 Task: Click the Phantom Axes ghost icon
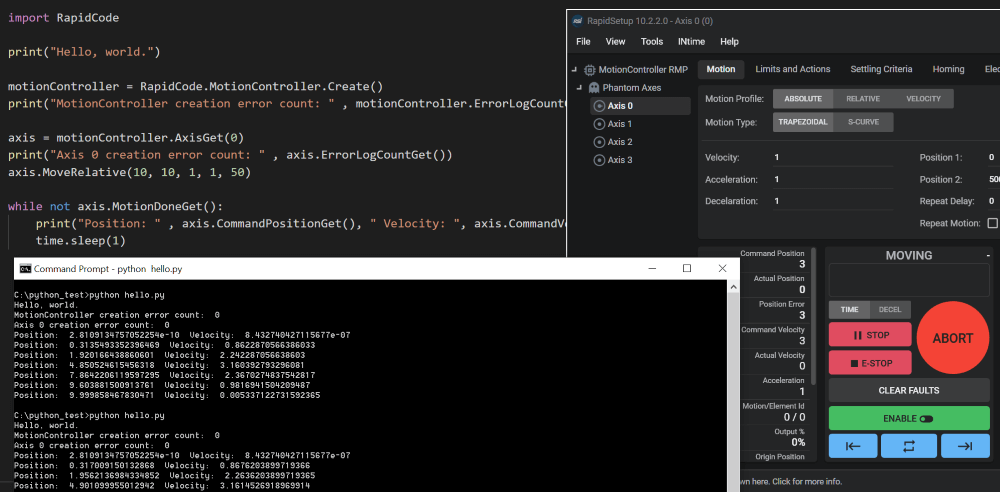pyautogui.click(x=594, y=87)
